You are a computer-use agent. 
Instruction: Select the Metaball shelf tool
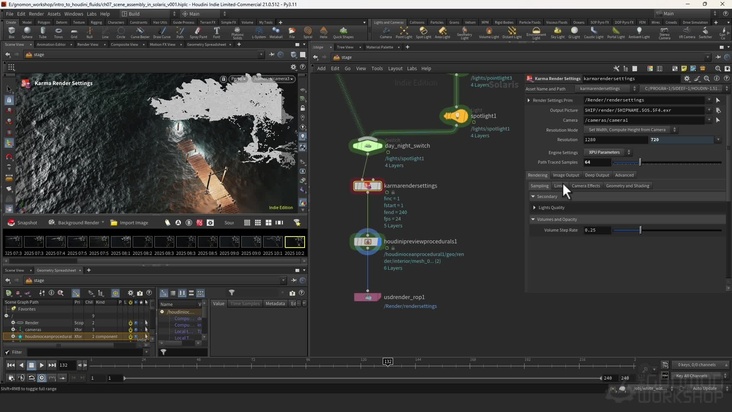click(276, 32)
